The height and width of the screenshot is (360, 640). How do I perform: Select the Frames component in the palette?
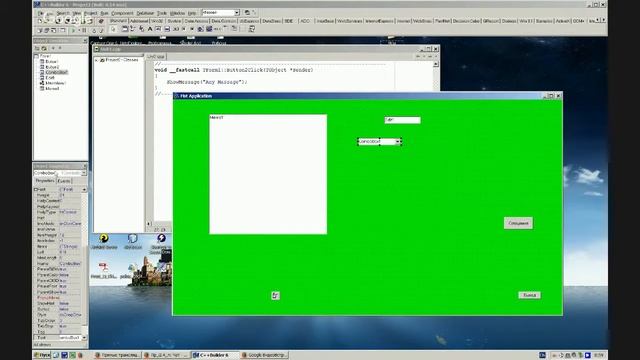[x=124, y=29]
